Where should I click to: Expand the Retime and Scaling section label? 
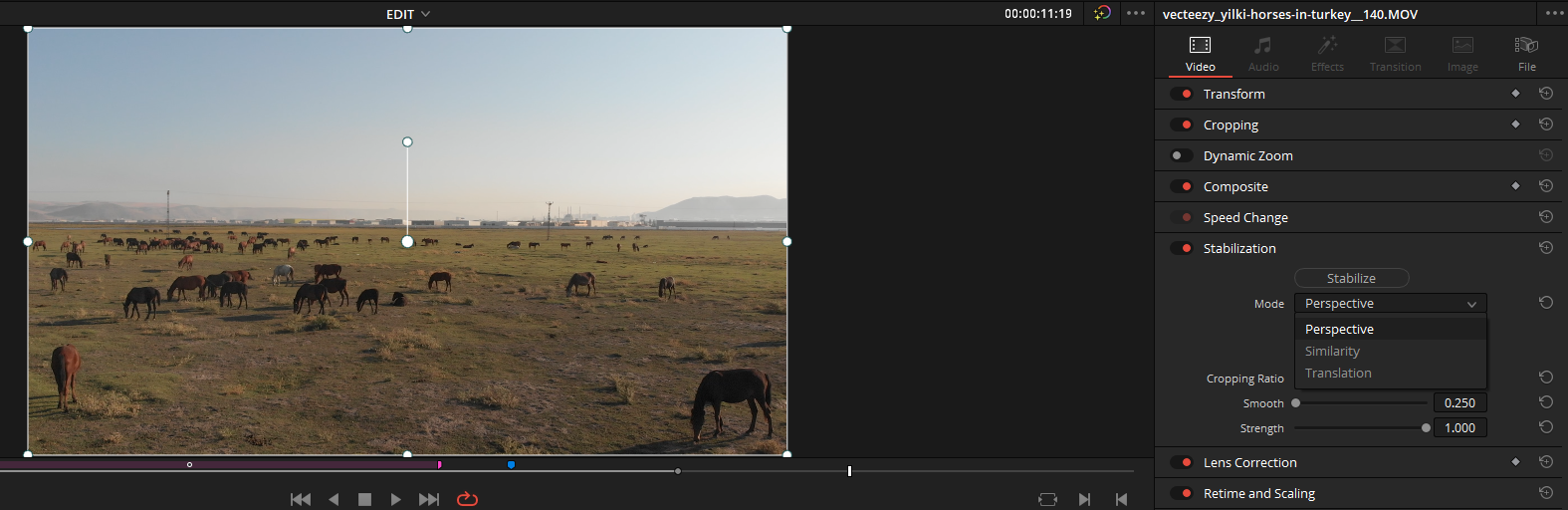(x=1258, y=493)
